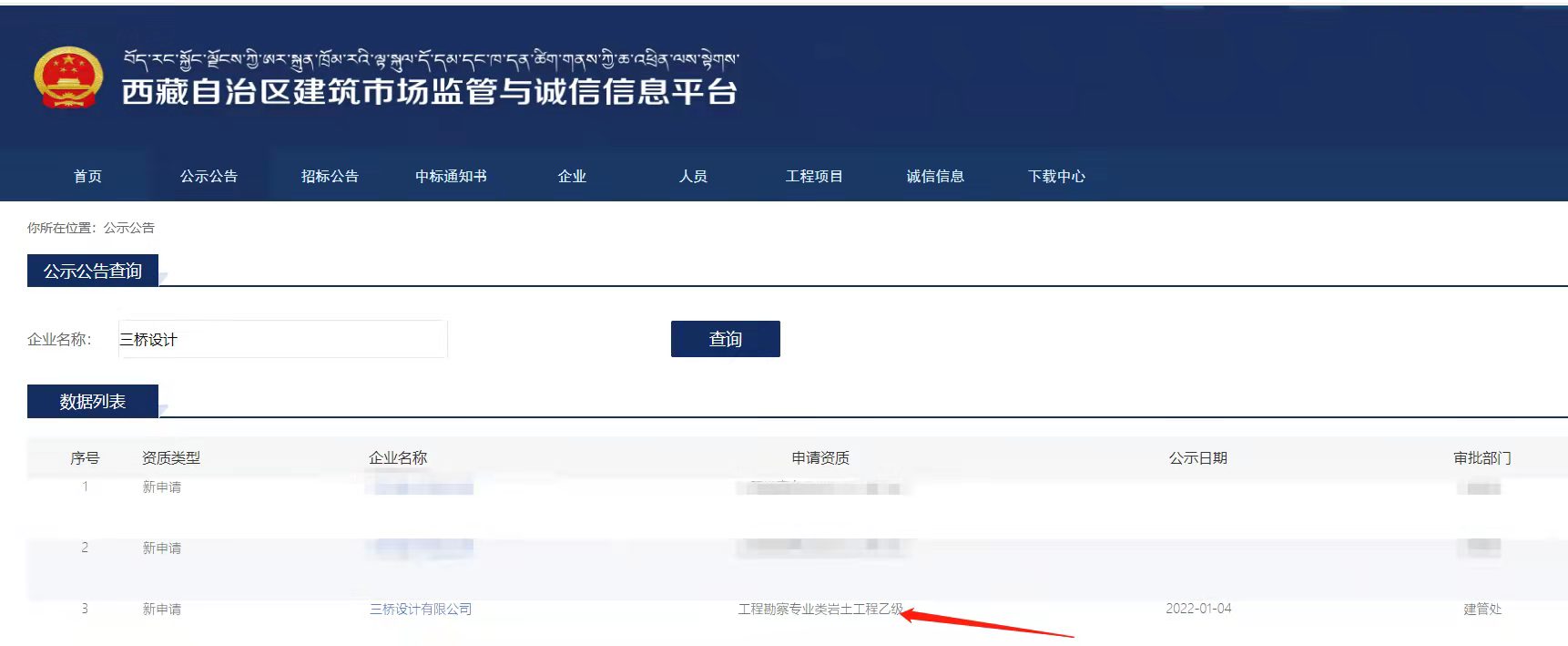
Task: Click the 工程勘察专业类岩土工程乙级 qualification text
Action: coord(820,610)
